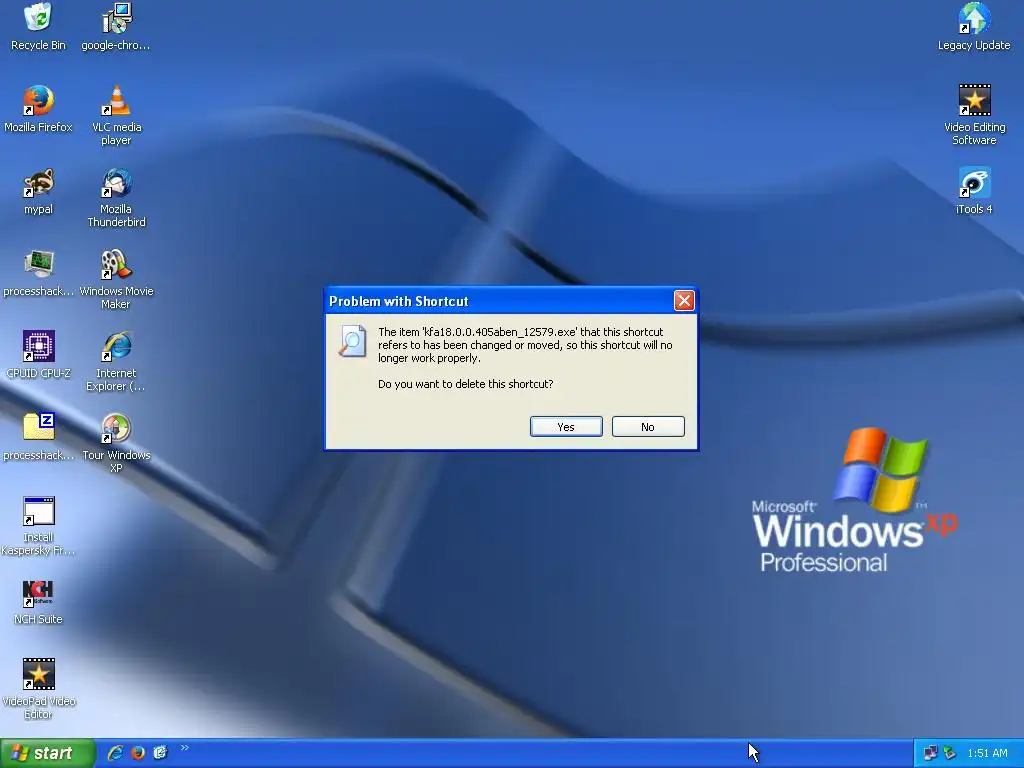Launch Firefox from Quick Launch bar
The image size is (1024, 768).
pyautogui.click(x=138, y=753)
